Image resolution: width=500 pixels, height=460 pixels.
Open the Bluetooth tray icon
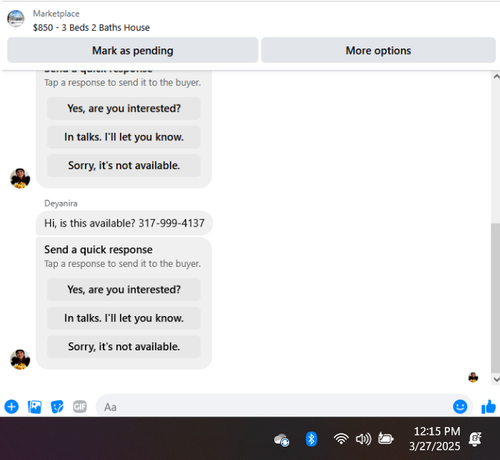(x=311, y=439)
